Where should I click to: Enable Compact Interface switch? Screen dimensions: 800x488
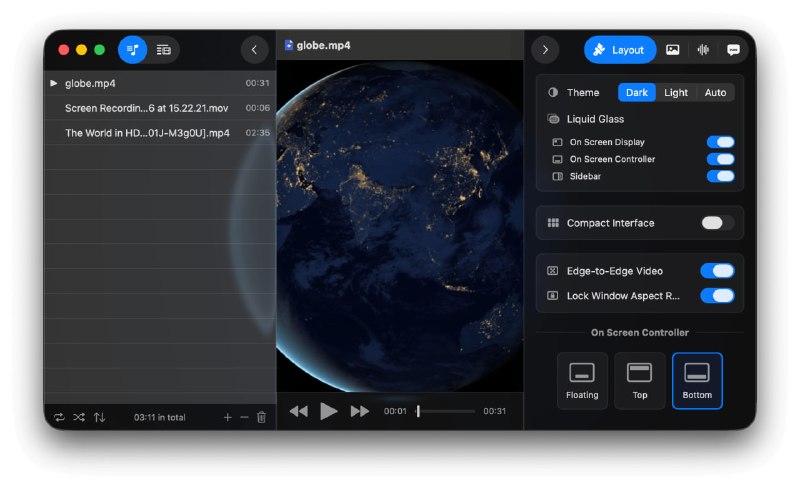tap(718, 223)
